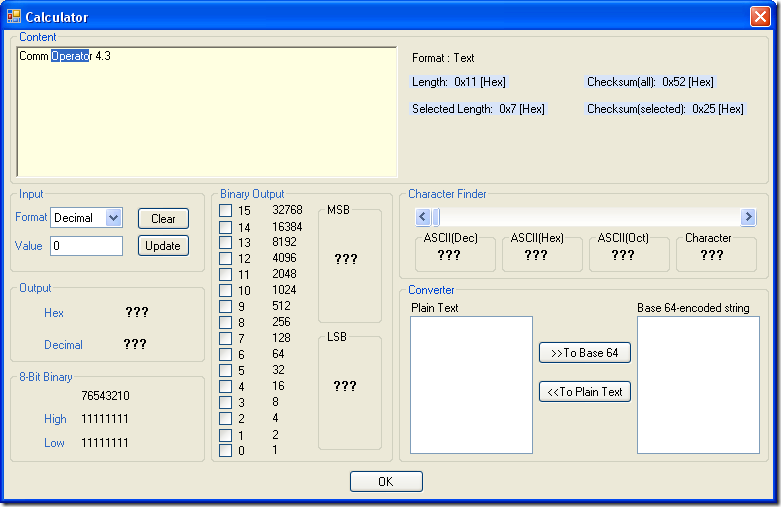Click Character Finder right scroll arrow
Viewport: 781px width, 507px height.
748,217
